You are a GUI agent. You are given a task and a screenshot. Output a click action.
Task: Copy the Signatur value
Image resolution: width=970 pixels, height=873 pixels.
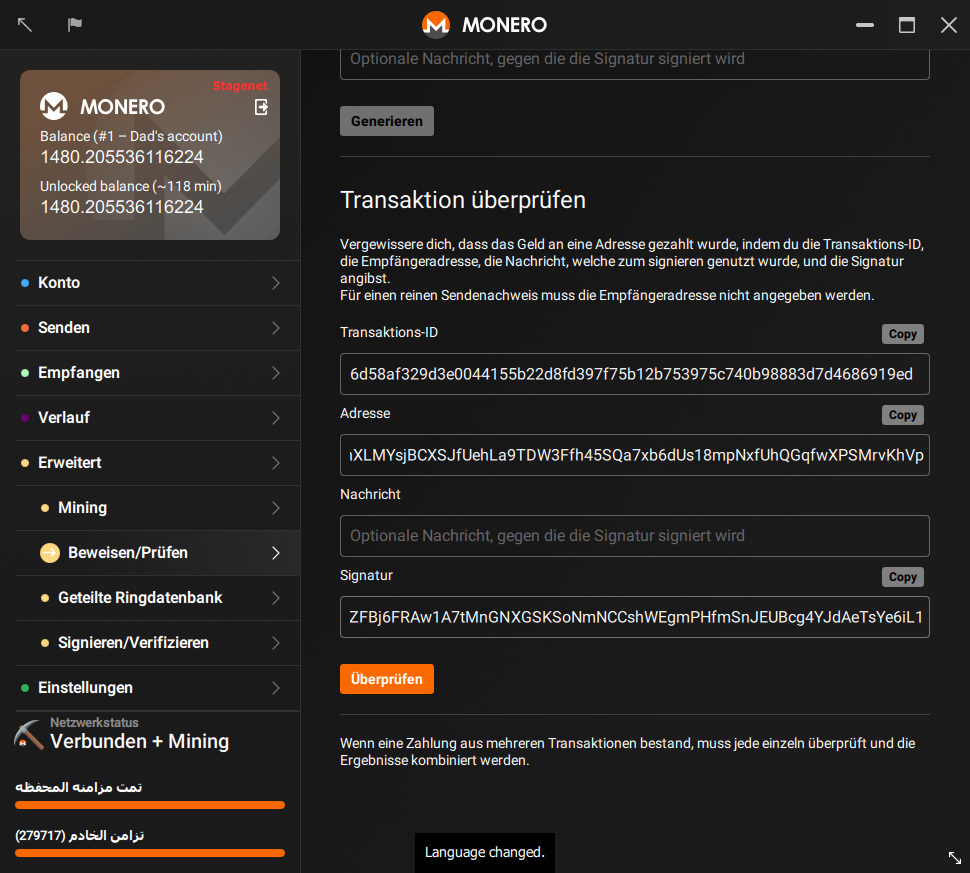tap(903, 577)
